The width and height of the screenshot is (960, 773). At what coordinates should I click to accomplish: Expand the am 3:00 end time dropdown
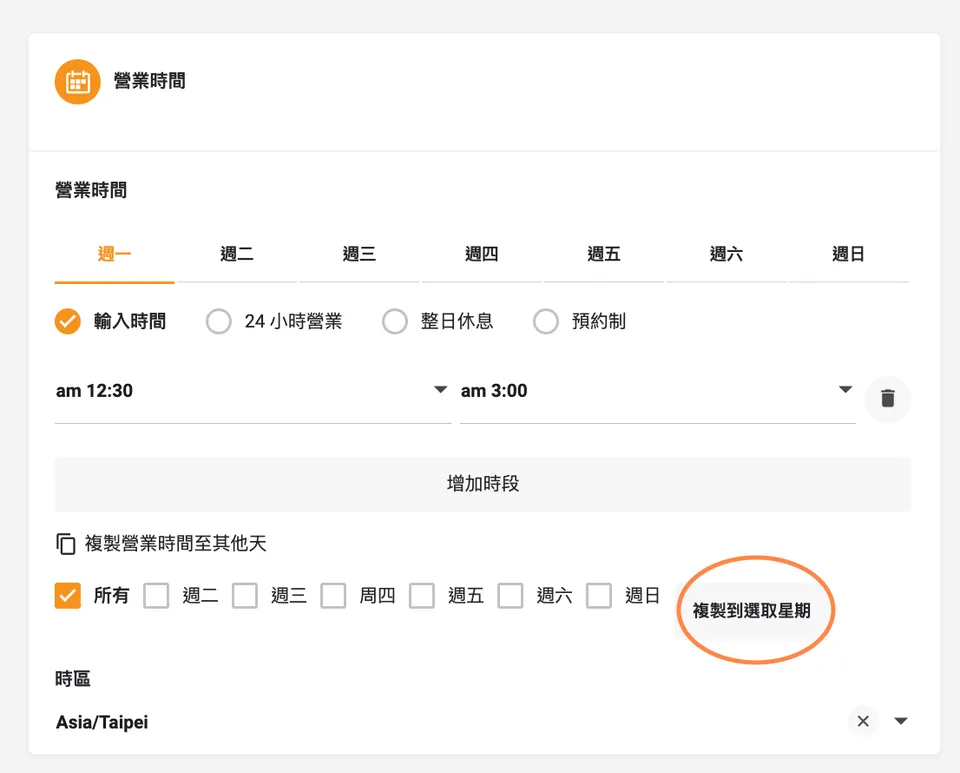click(x=658, y=390)
